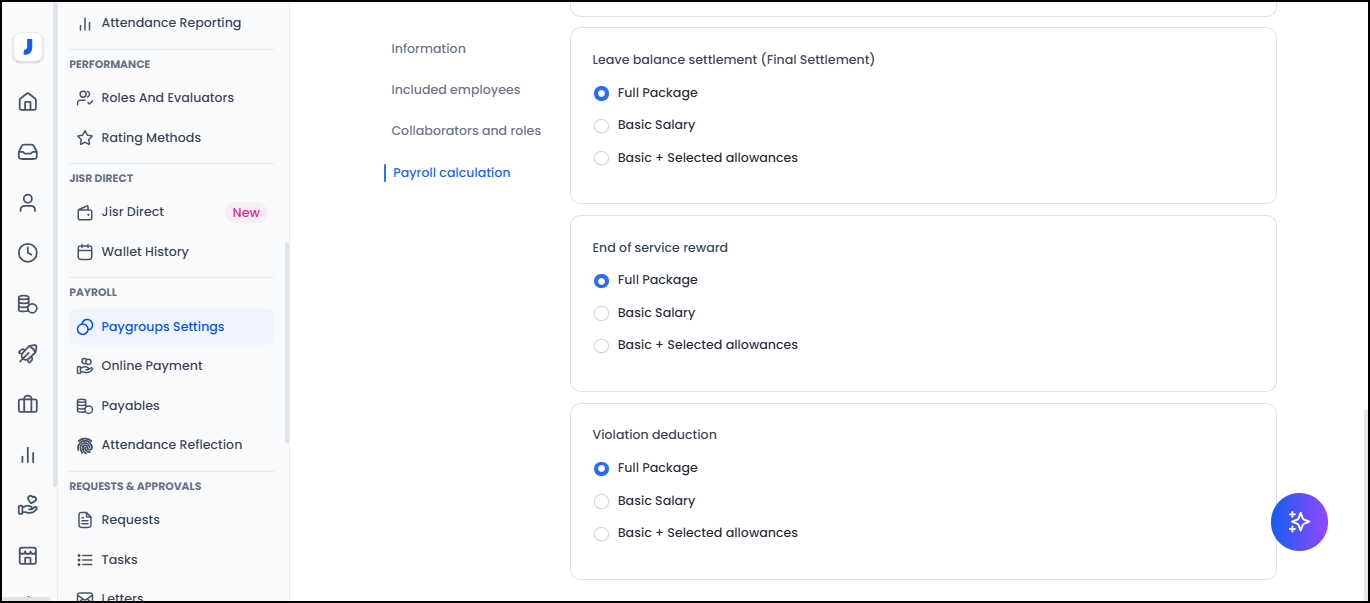Viewport: 1370px width, 603px height.
Task: Select Basic Salary for Leave balance settlement
Action: 601,125
